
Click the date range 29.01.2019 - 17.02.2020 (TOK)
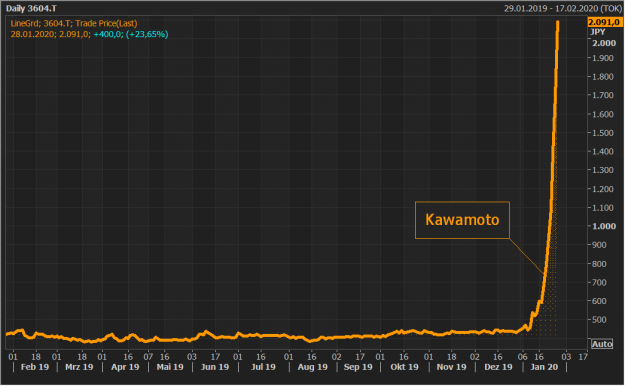tap(562, 8)
